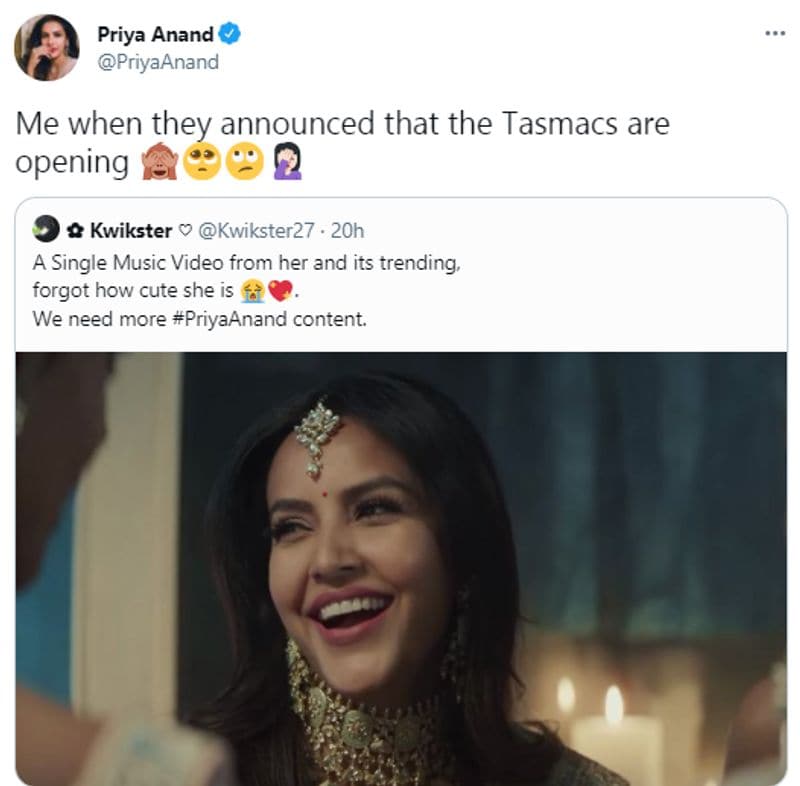This screenshot has height=786, width=800.
Task: Click the #PriyaAnand hashtag
Action: (x=230, y=319)
